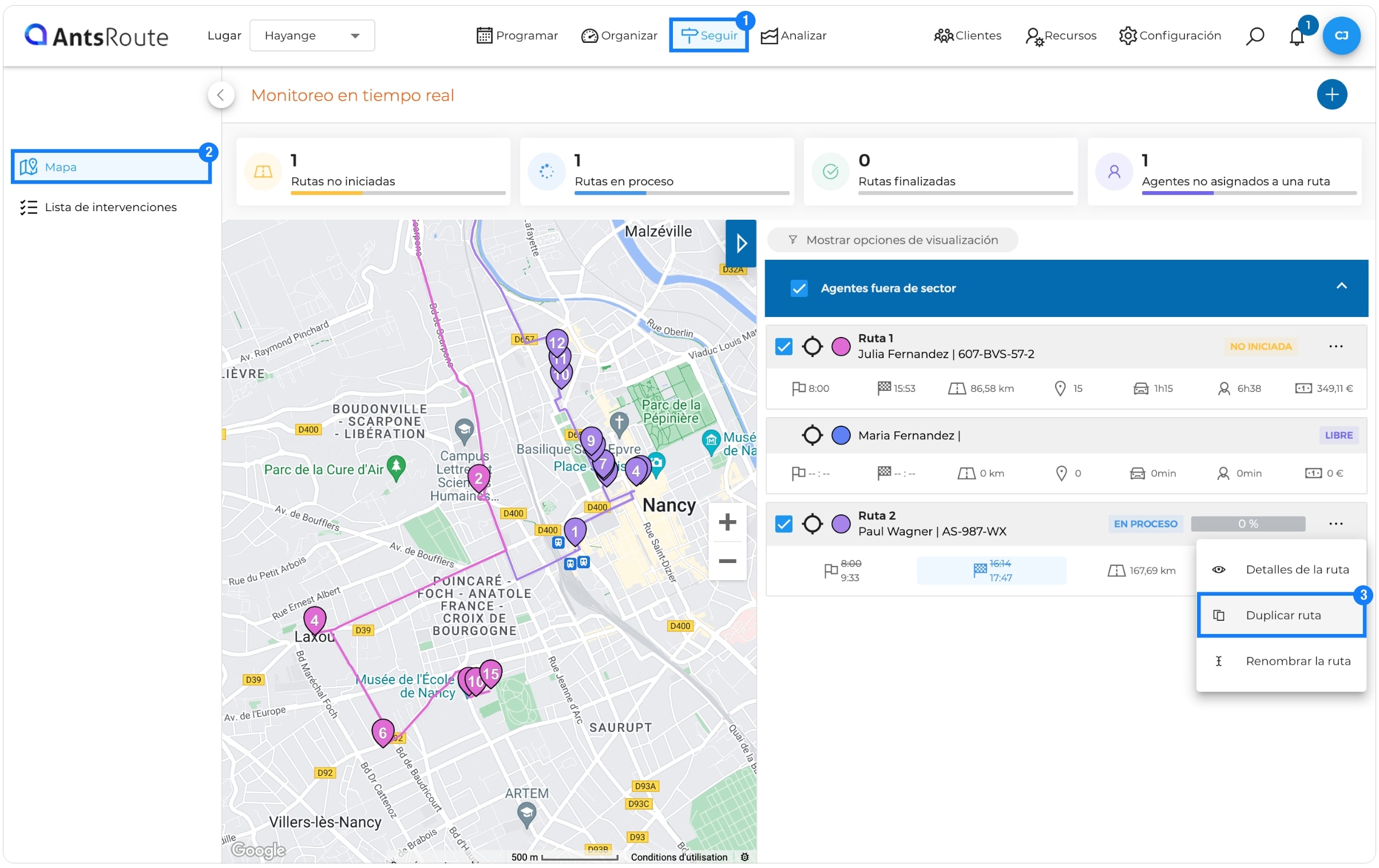Click Agentes no asignados a una ruta card
Image resolution: width=1379 pixels, height=868 pixels.
[1225, 171]
